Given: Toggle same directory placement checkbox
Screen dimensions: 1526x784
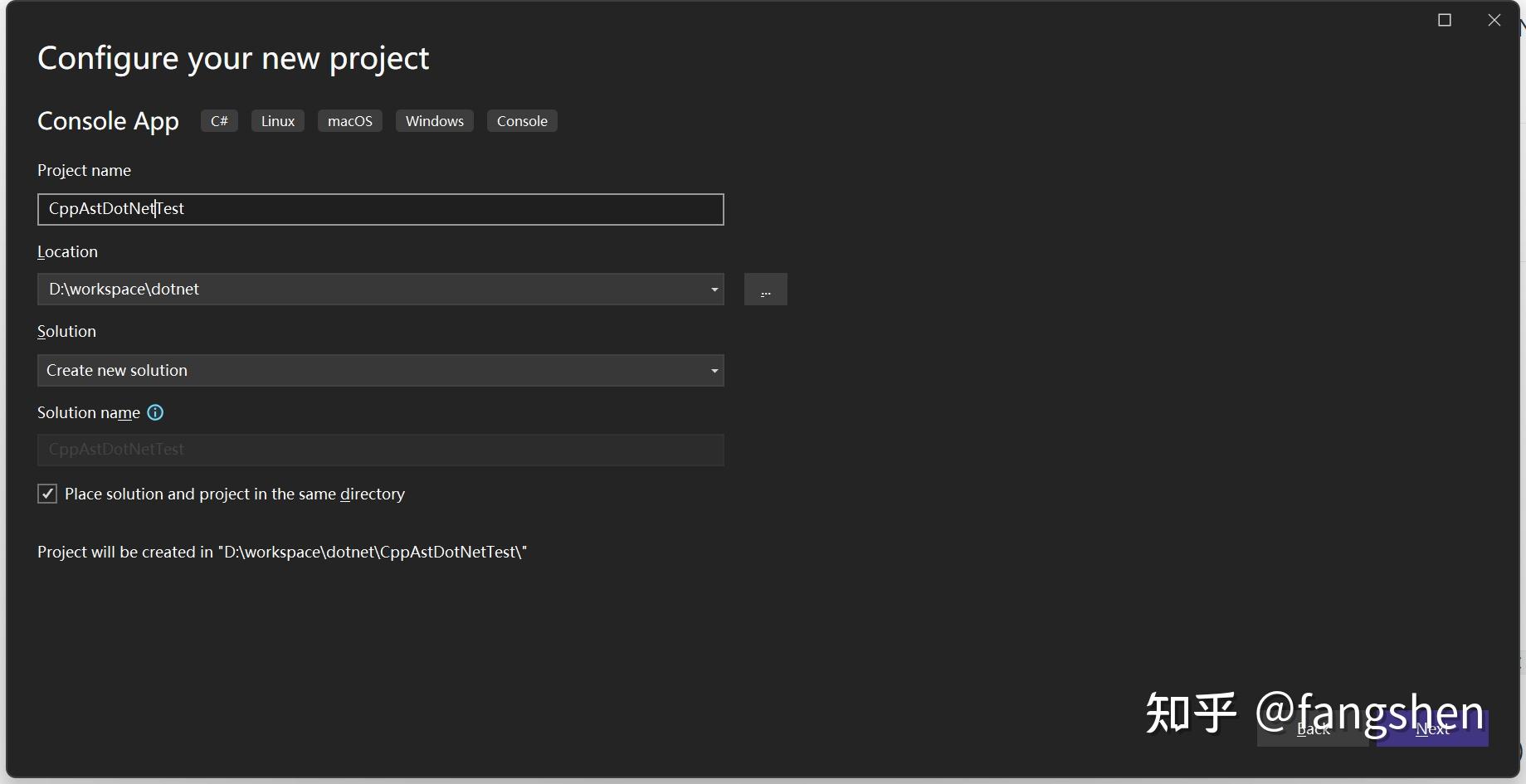Looking at the screenshot, I should coord(47,494).
